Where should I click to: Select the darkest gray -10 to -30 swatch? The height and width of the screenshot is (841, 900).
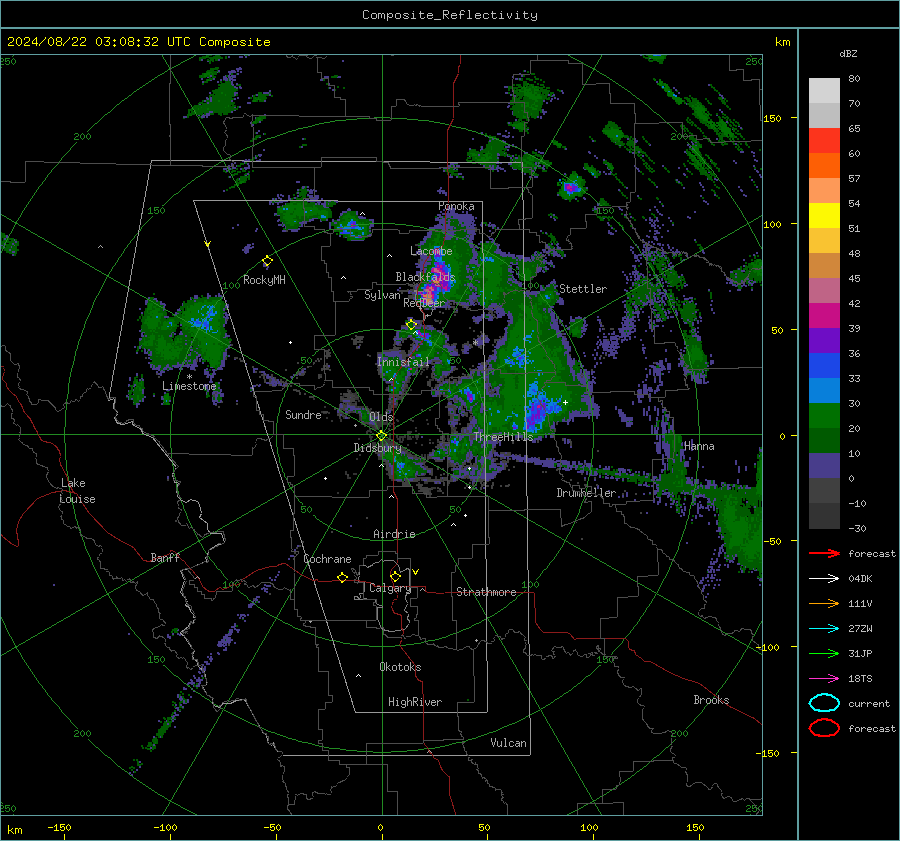tap(824, 516)
